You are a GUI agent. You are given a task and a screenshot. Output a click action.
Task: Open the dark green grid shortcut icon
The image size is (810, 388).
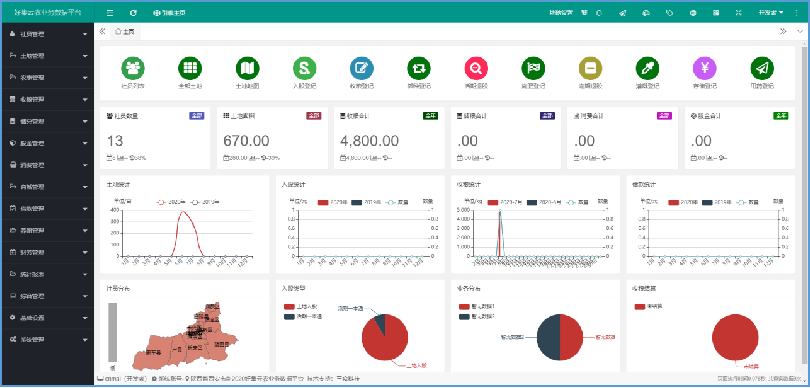click(190, 68)
